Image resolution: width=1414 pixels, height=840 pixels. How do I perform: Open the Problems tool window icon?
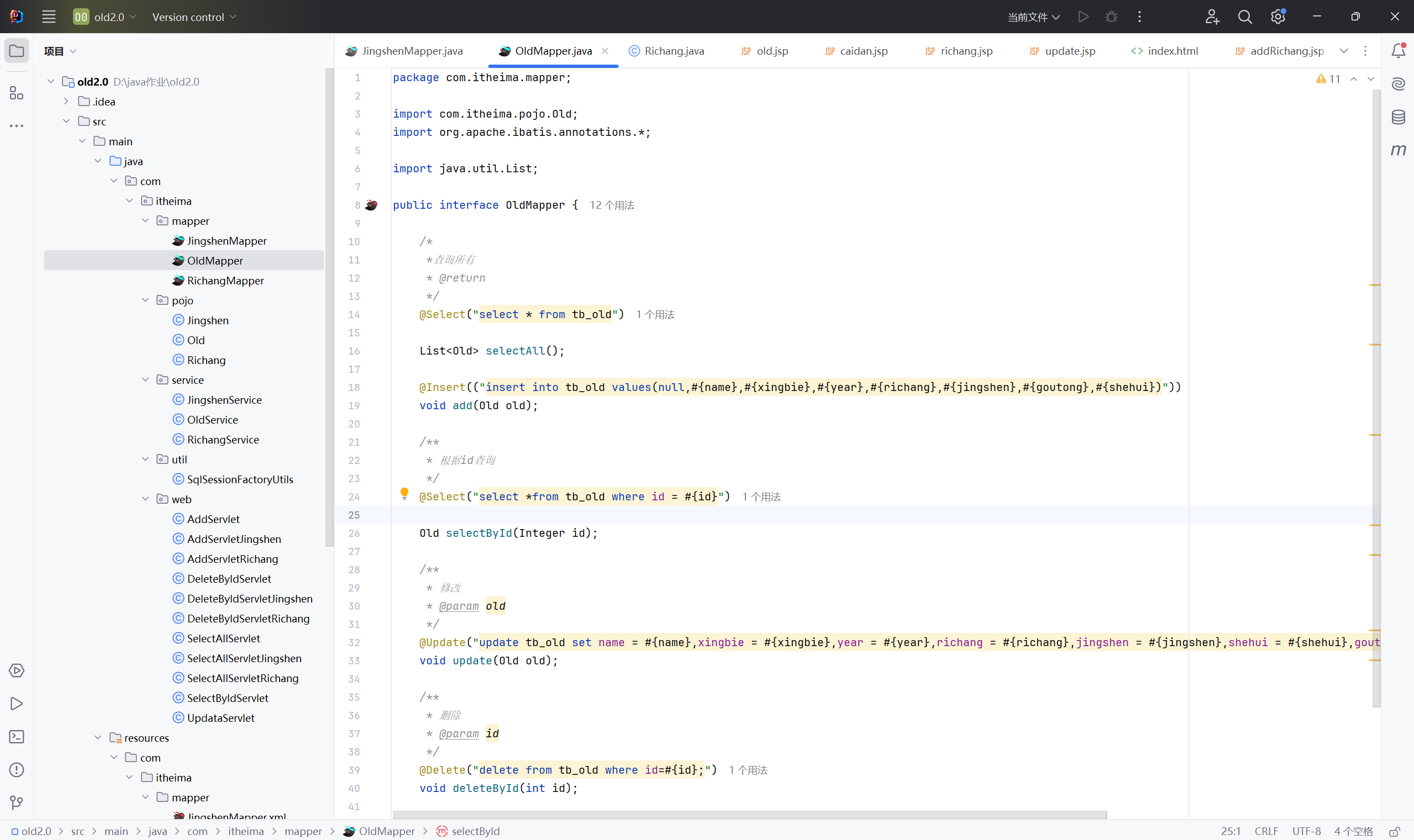(17, 770)
